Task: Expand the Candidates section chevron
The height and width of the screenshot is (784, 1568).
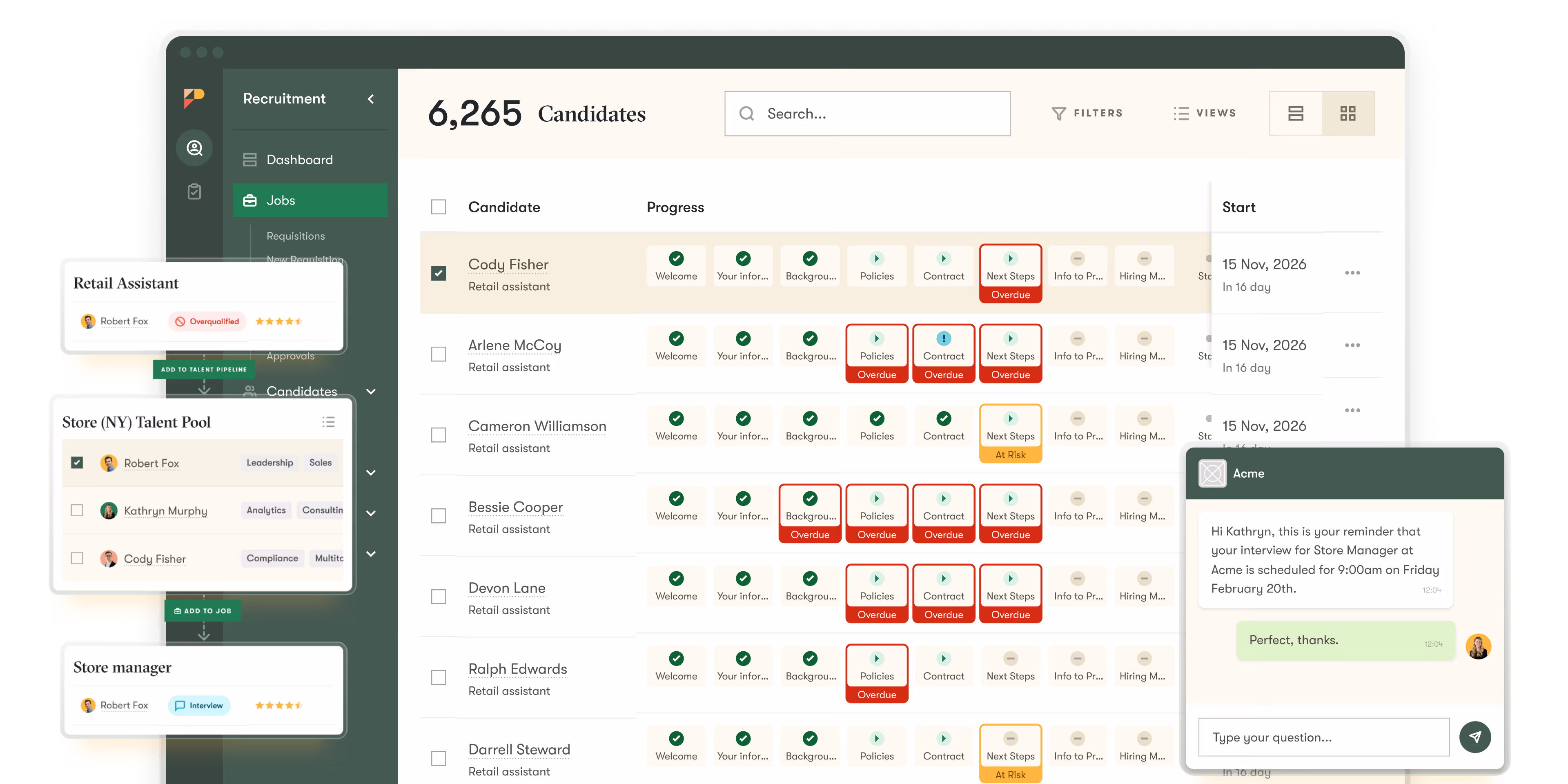Action: coord(371,392)
